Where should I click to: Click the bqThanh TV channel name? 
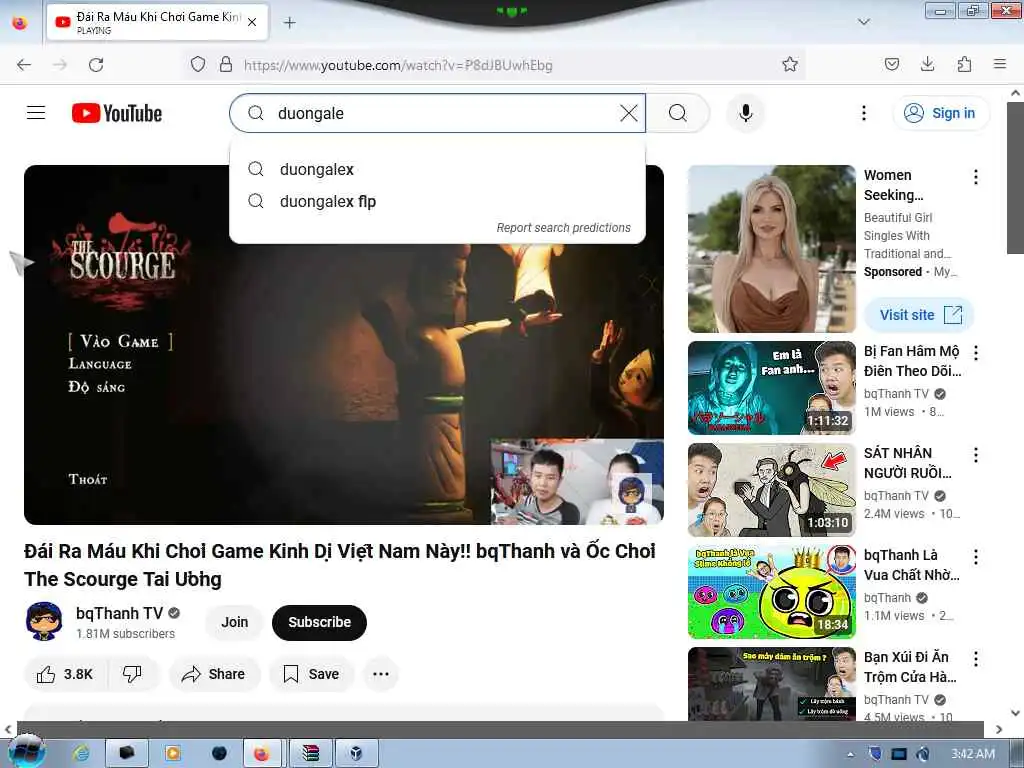[119, 613]
